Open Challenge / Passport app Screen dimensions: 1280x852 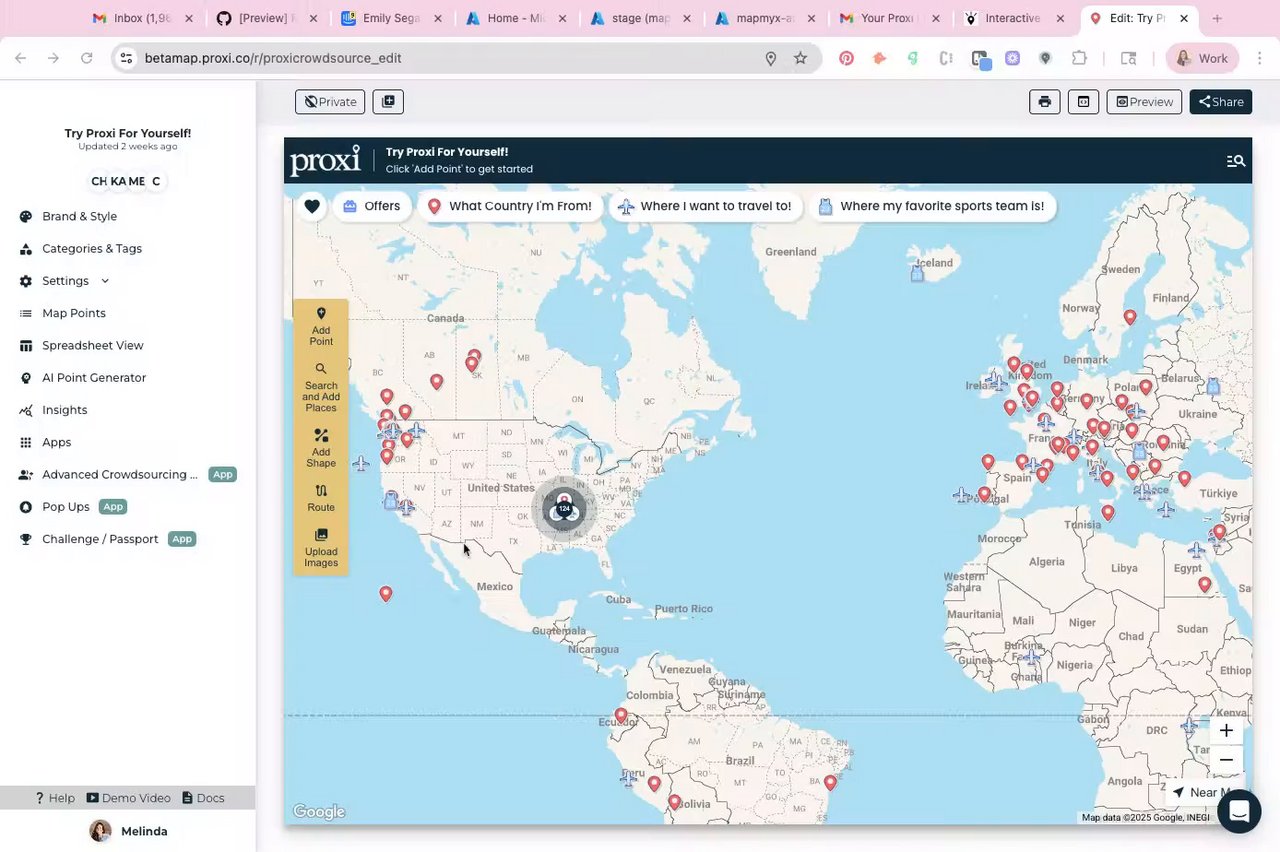(x=107, y=539)
